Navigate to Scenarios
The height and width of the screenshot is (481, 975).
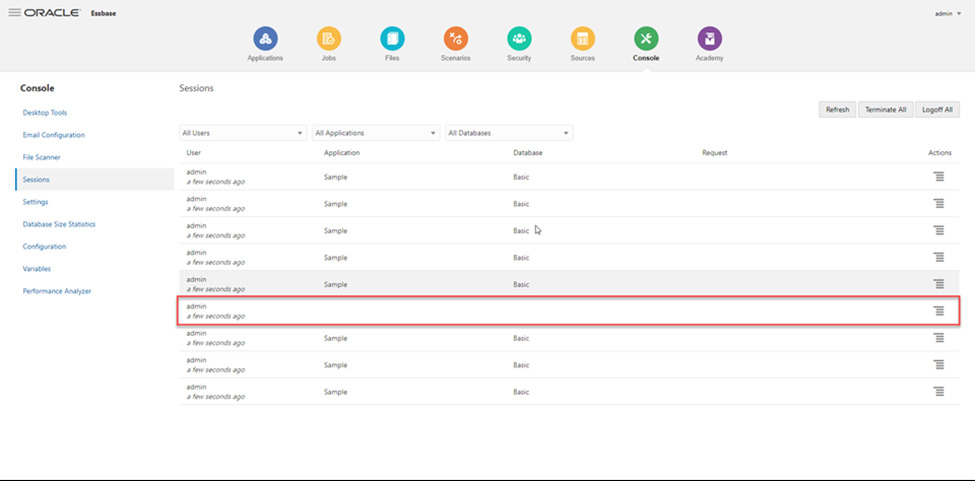point(456,45)
